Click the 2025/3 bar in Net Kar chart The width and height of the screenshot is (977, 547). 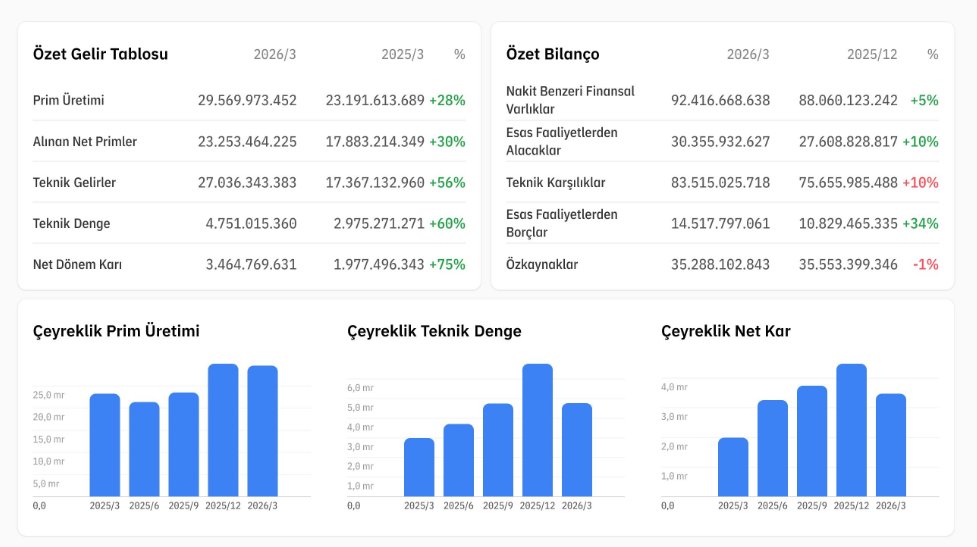[x=733, y=467]
